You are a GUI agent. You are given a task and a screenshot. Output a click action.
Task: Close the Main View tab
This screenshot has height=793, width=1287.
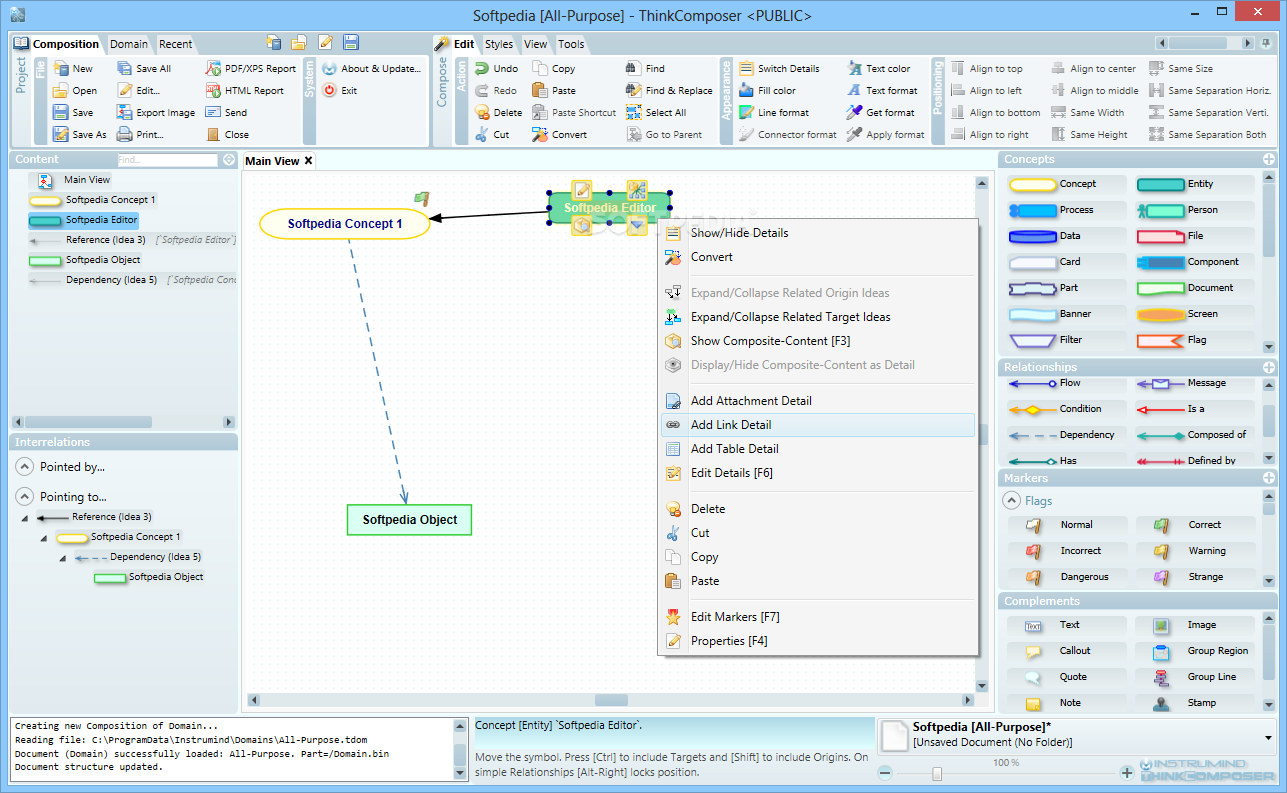309,161
